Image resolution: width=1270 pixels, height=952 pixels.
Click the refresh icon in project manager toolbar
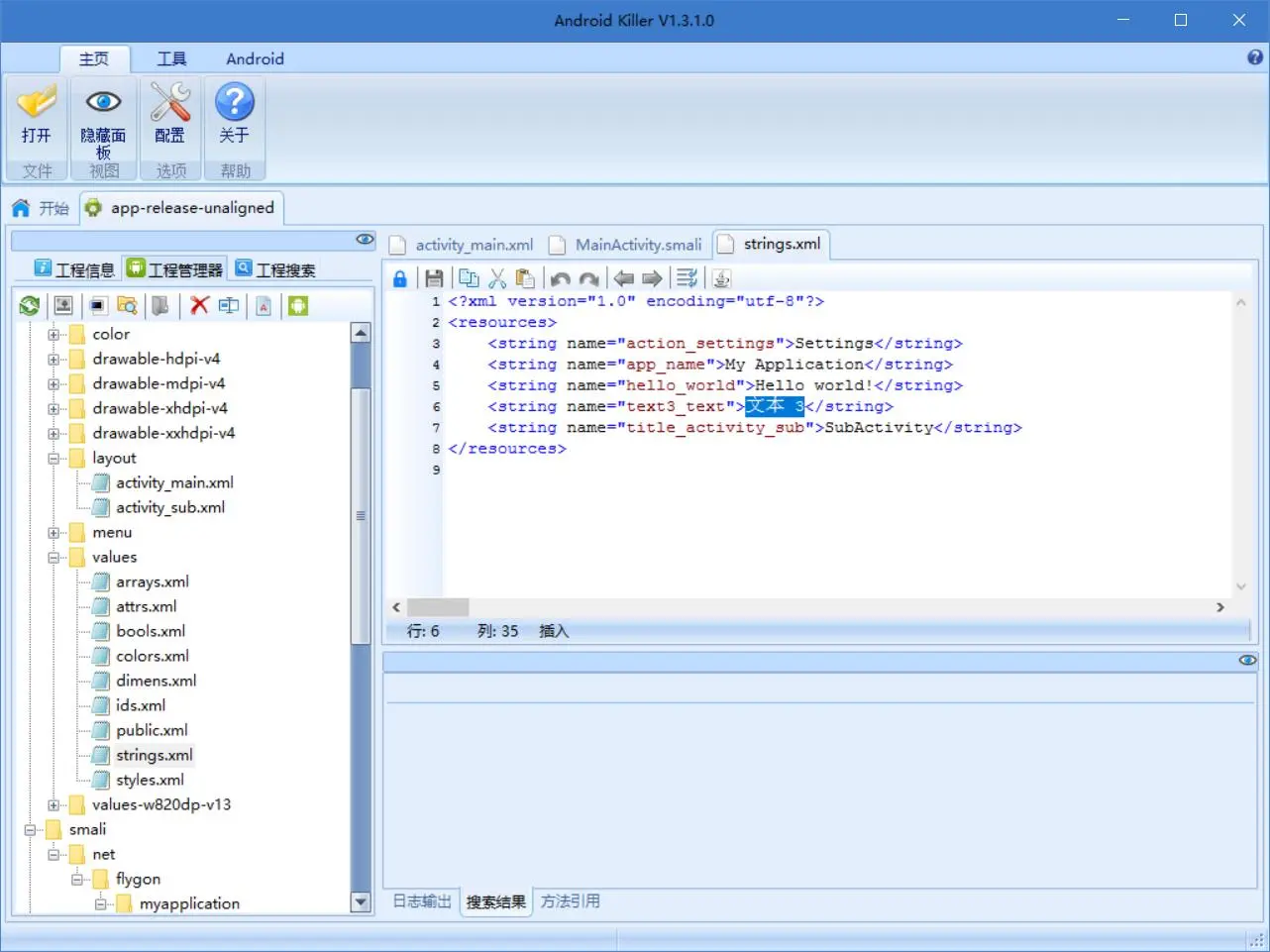pyautogui.click(x=30, y=306)
